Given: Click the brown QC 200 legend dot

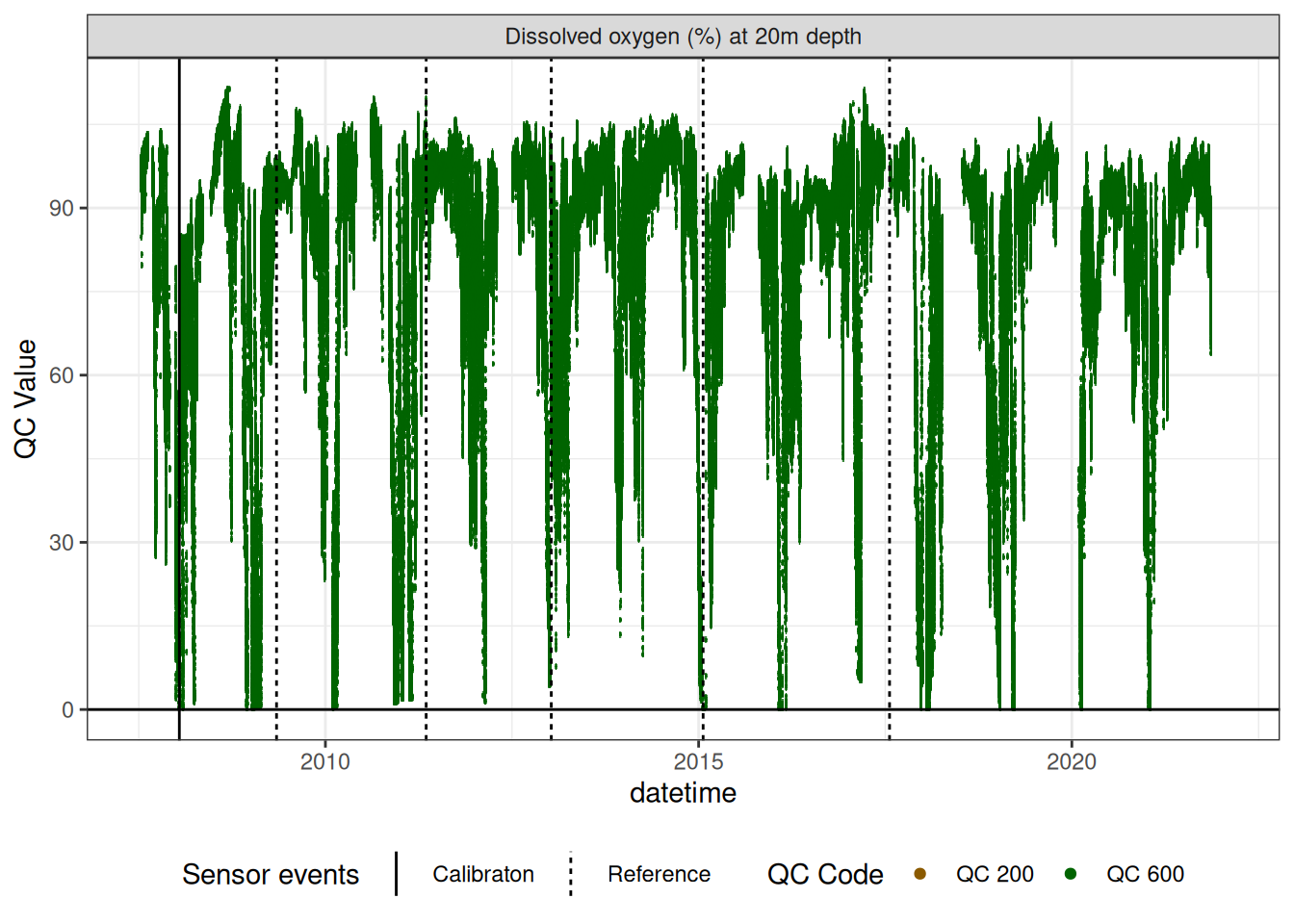Looking at the screenshot, I should coord(919,874).
